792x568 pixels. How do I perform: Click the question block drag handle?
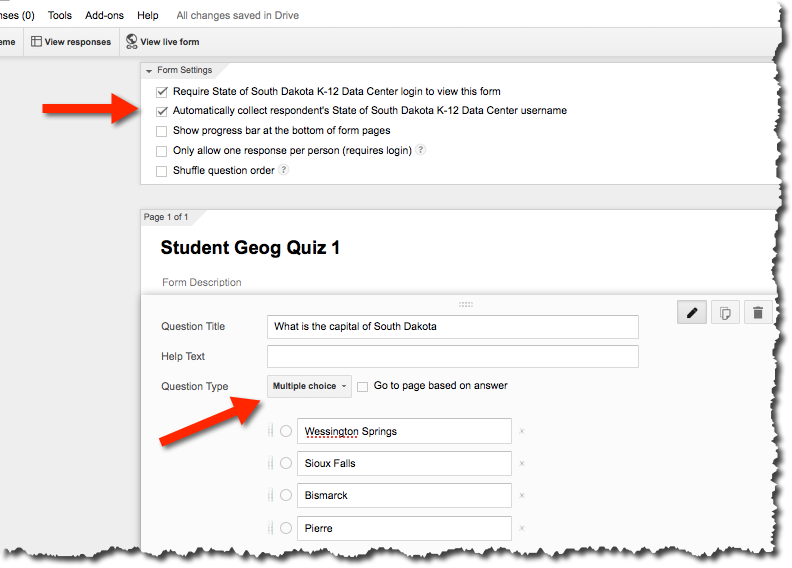tap(466, 304)
